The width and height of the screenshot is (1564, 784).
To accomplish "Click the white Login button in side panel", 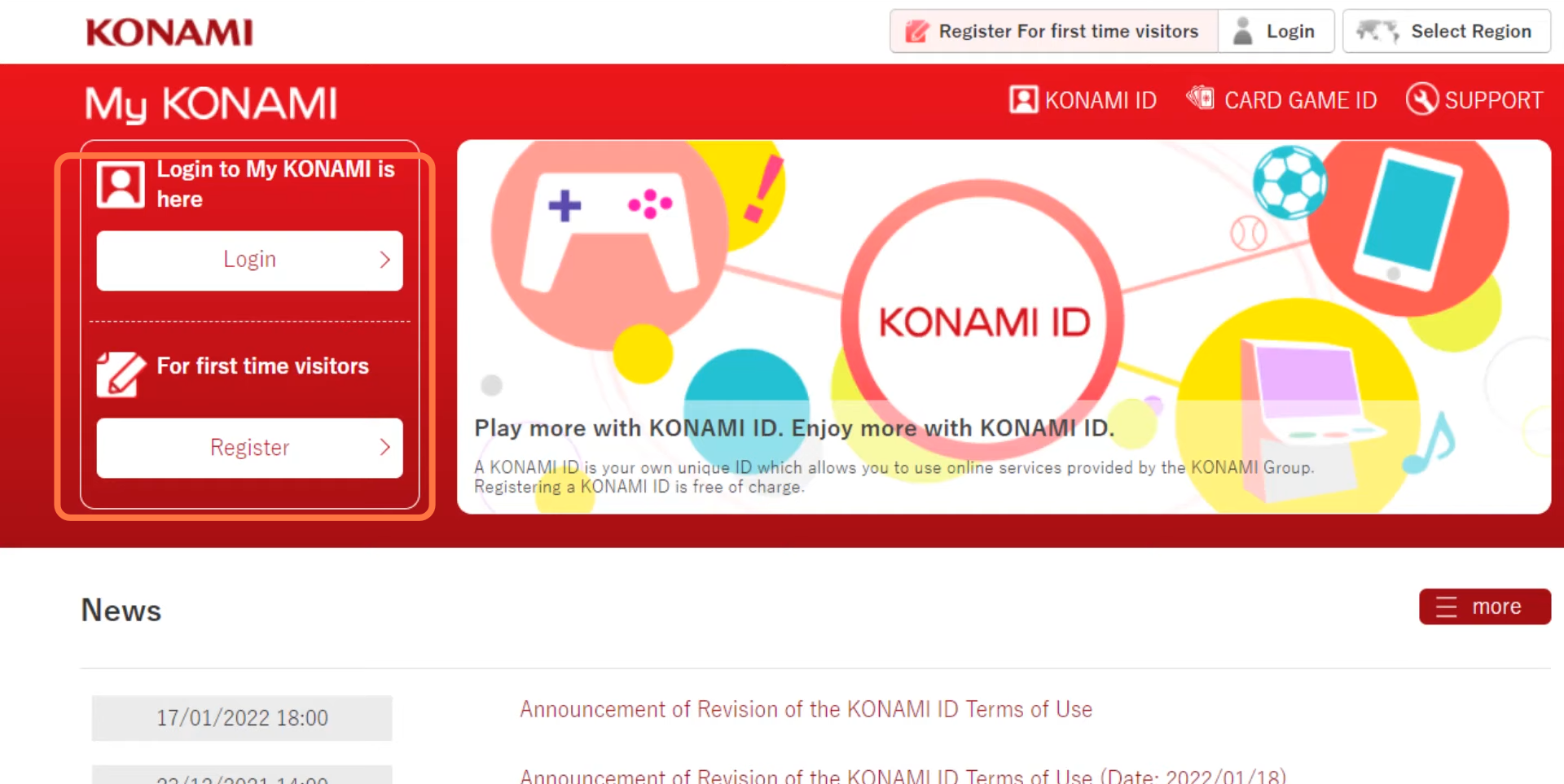I will 249,261.
